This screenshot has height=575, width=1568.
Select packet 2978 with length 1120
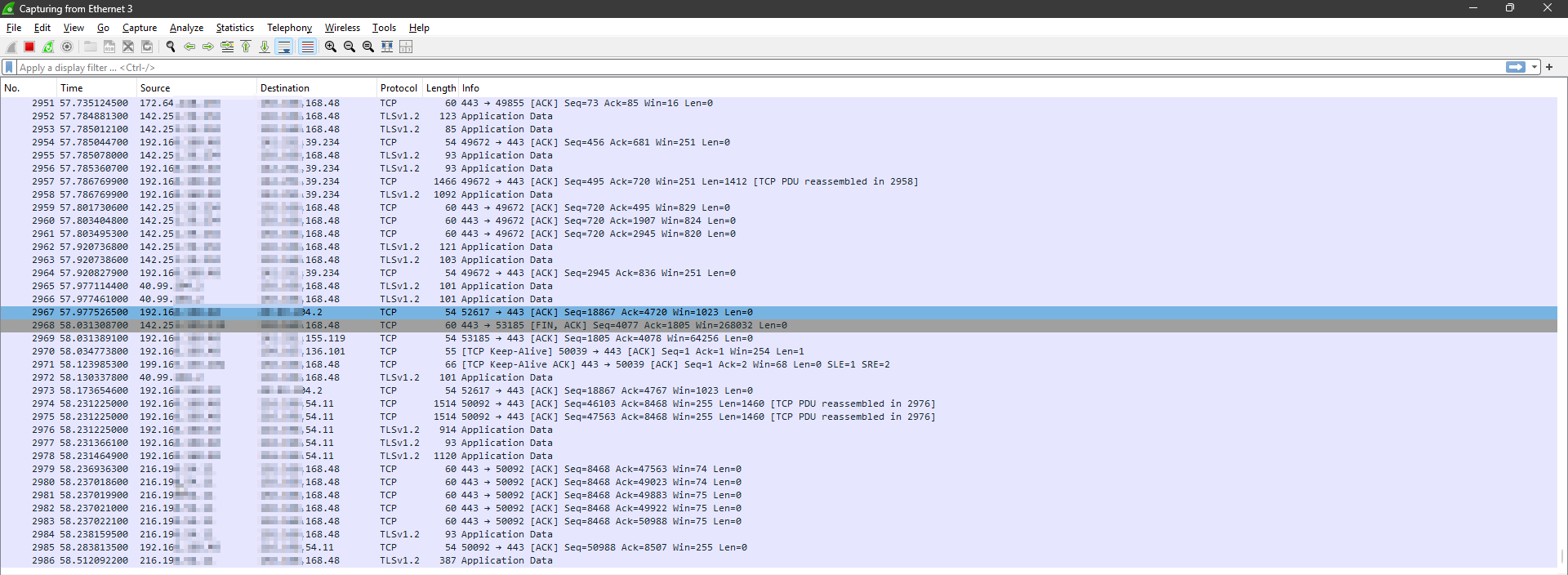pyautogui.click(x=779, y=456)
